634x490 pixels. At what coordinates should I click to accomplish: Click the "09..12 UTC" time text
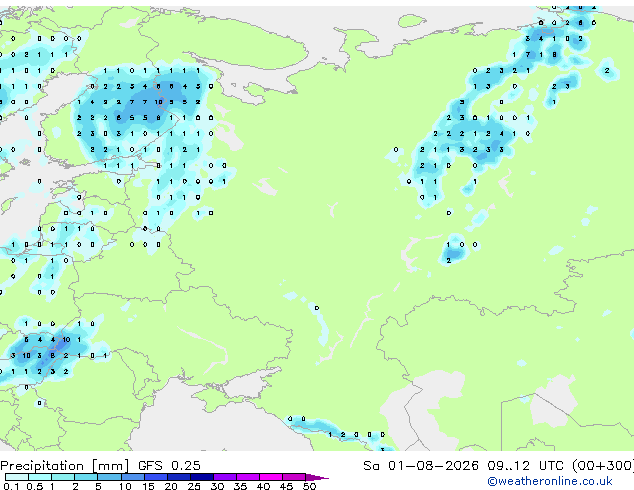tap(525, 465)
